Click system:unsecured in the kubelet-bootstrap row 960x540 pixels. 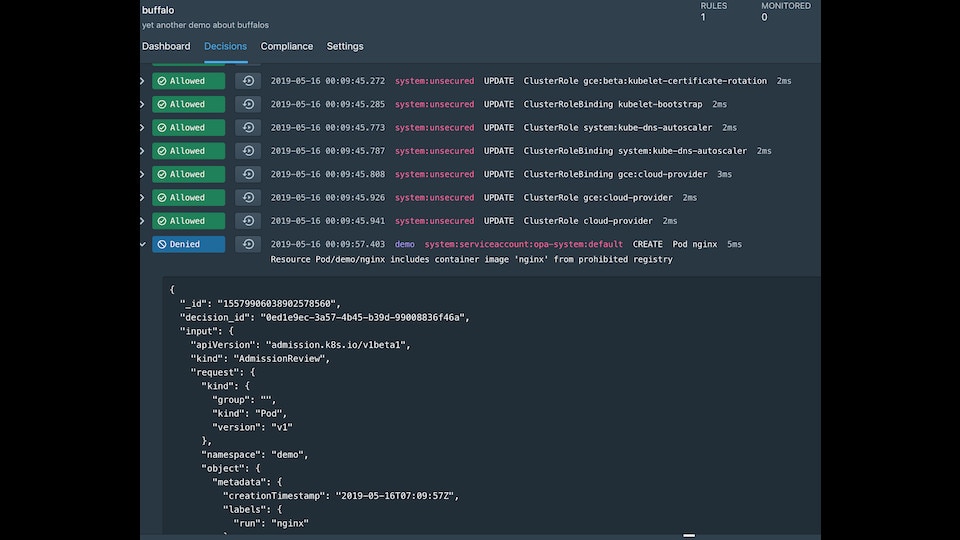click(x=434, y=104)
